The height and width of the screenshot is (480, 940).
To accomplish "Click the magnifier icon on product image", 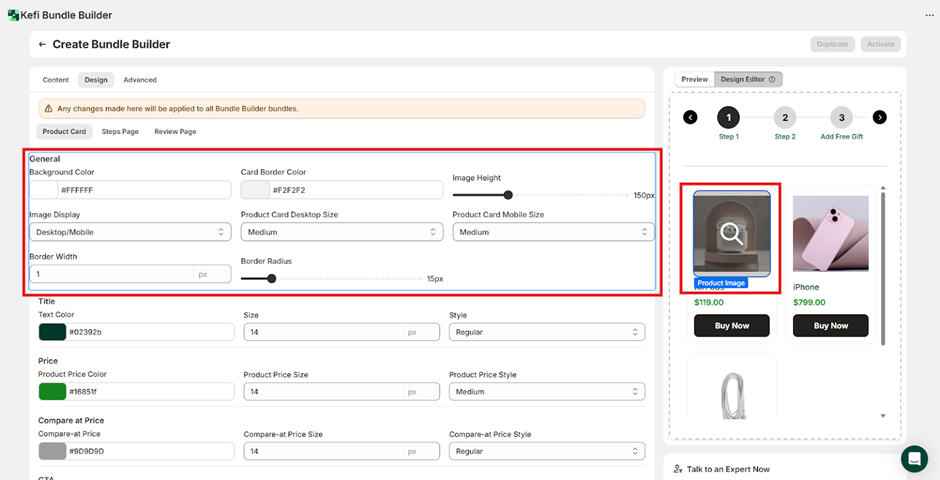I will pos(732,234).
